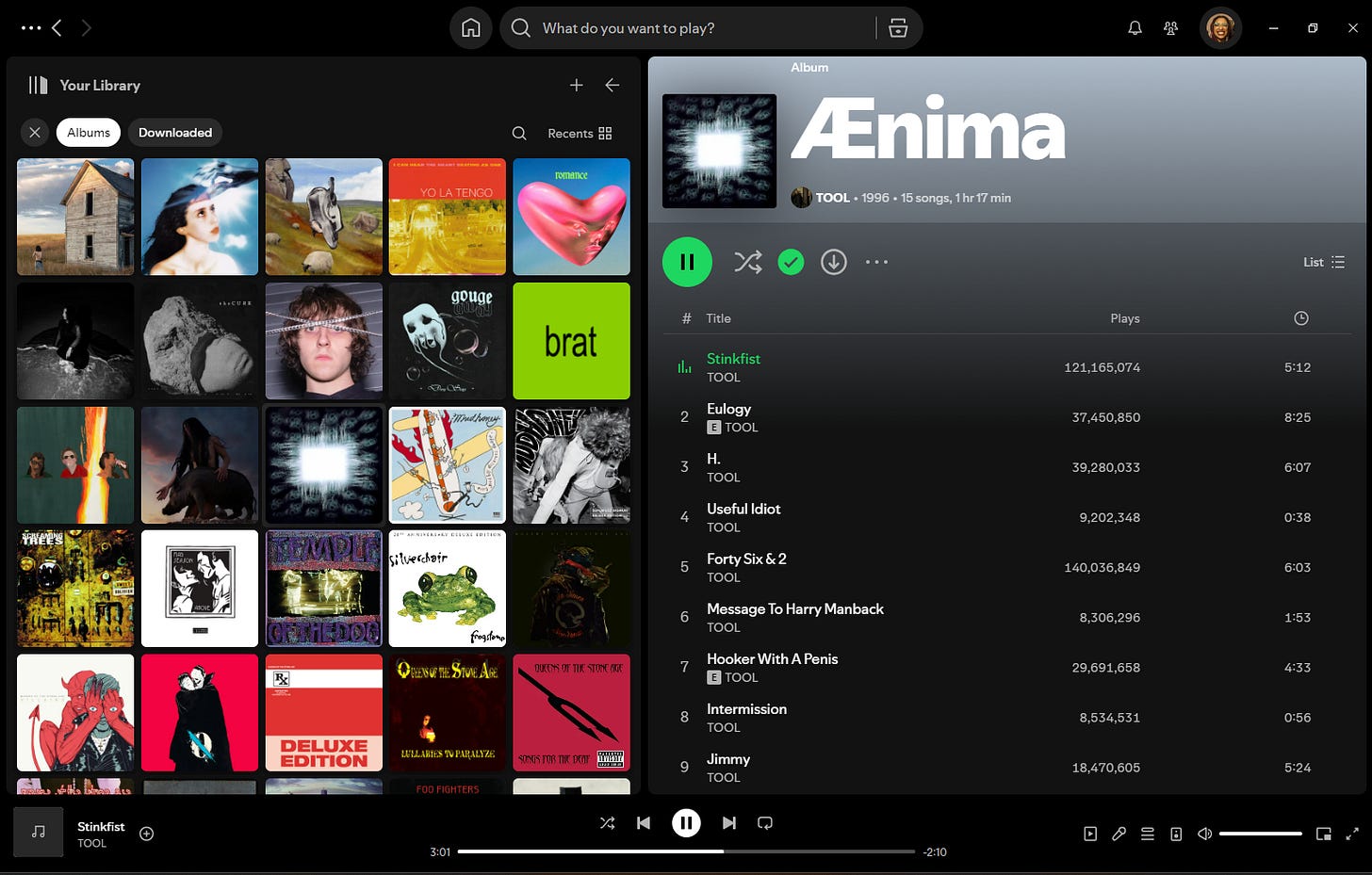Pause the Ænima album with green button

[687, 262]
